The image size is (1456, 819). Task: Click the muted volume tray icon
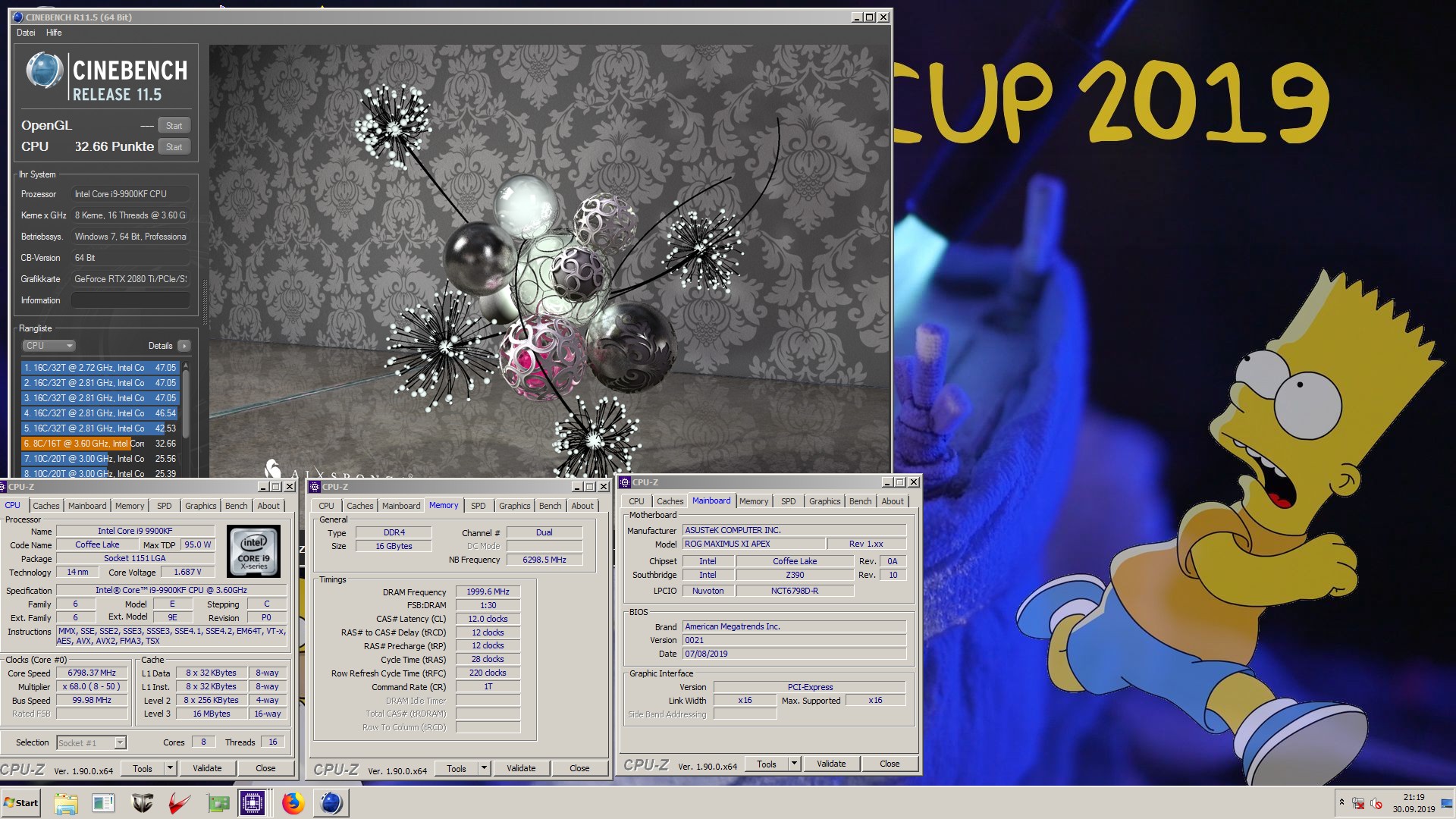click(1376, 804)
